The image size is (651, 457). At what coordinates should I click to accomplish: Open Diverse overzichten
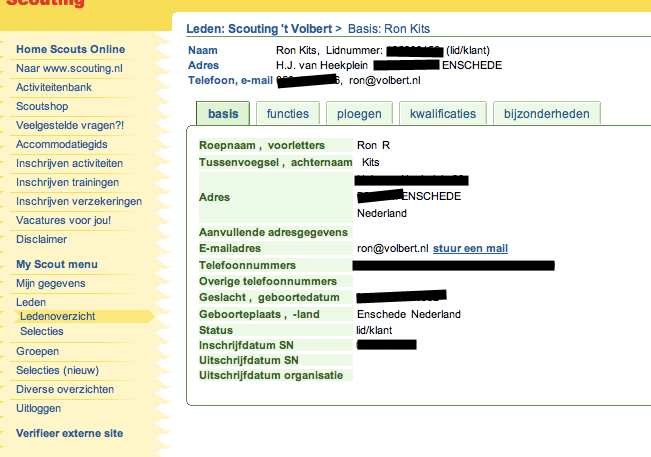65,389
